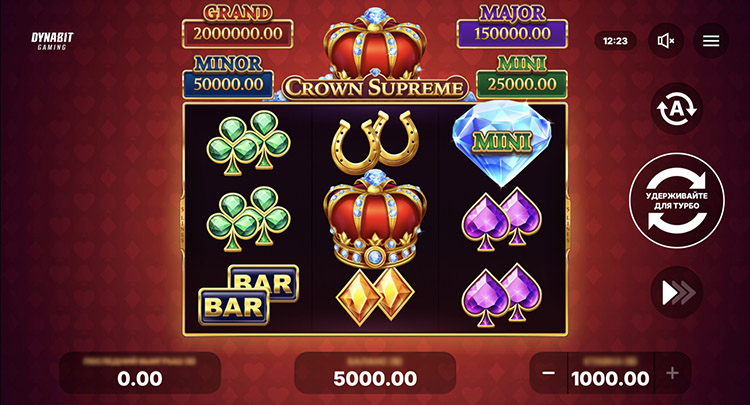Select the GRAND 2000000.00 jackpot box
Screen dimensions: 750x405
coord(238,26)
